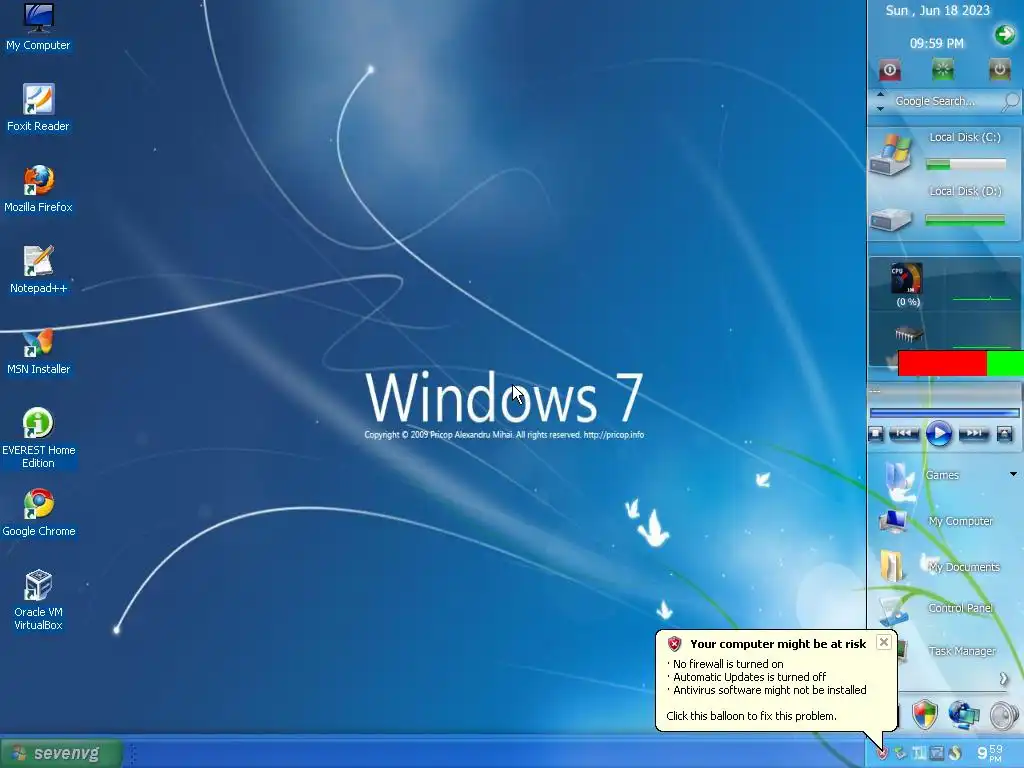This screenshot has width=1024, height=768.
Task: Click the gray shutdown button in sidebar
Action: [x=999, y=69]
